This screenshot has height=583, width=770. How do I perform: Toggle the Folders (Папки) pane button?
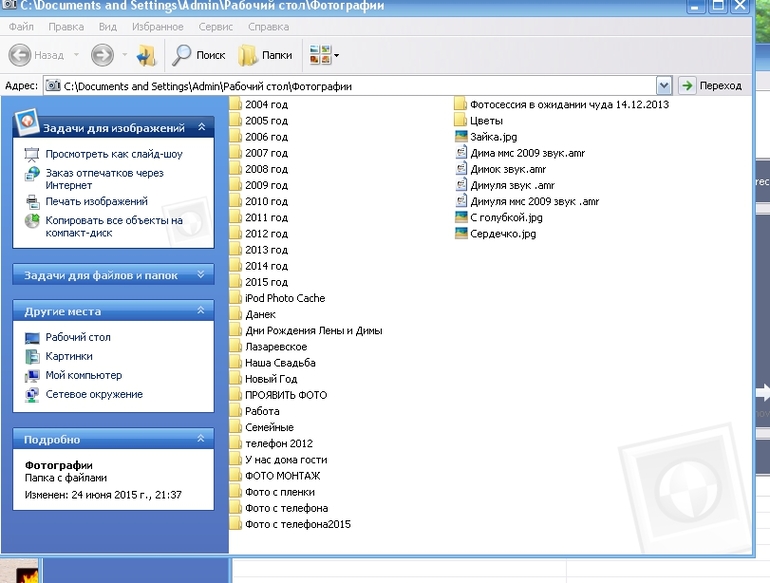coord(265,55)
